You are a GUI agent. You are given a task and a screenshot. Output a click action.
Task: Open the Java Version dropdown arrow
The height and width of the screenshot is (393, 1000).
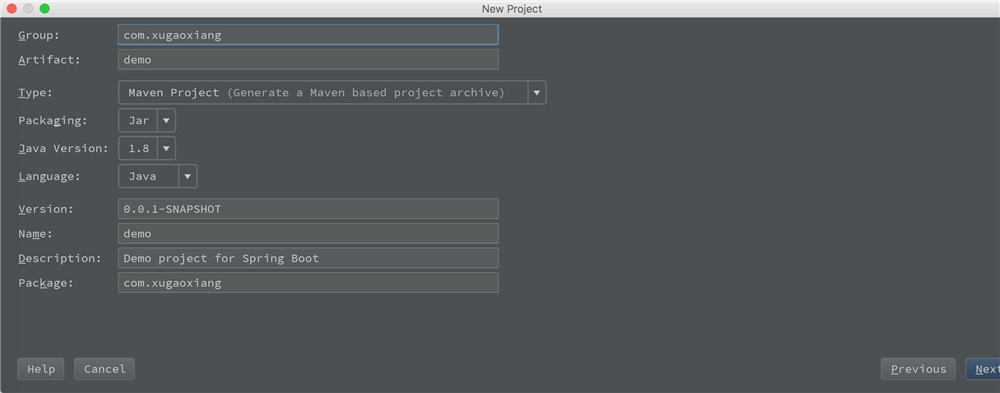pos(166,149)
